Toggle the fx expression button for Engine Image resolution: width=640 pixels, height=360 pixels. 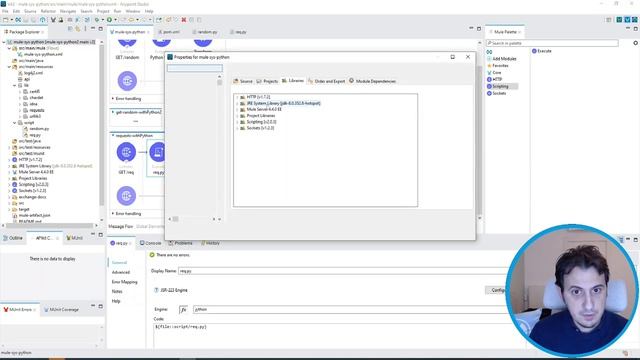pos(183,310)
